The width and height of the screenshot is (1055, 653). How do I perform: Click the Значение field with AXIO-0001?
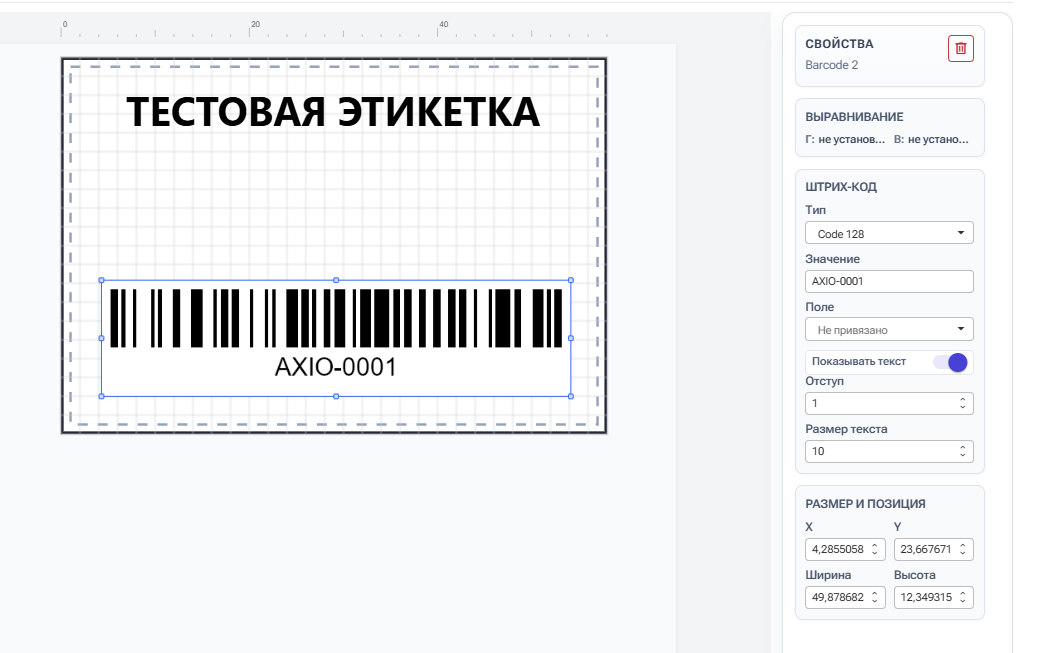point(889,281)
